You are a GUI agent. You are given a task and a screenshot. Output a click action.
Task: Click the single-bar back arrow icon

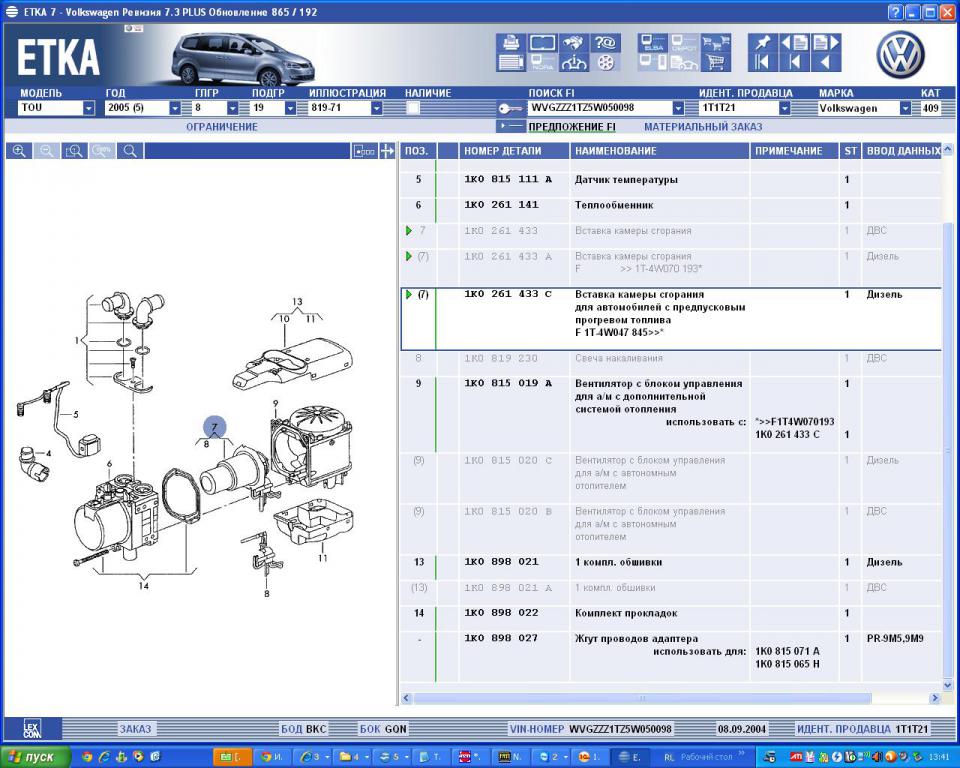795,62
